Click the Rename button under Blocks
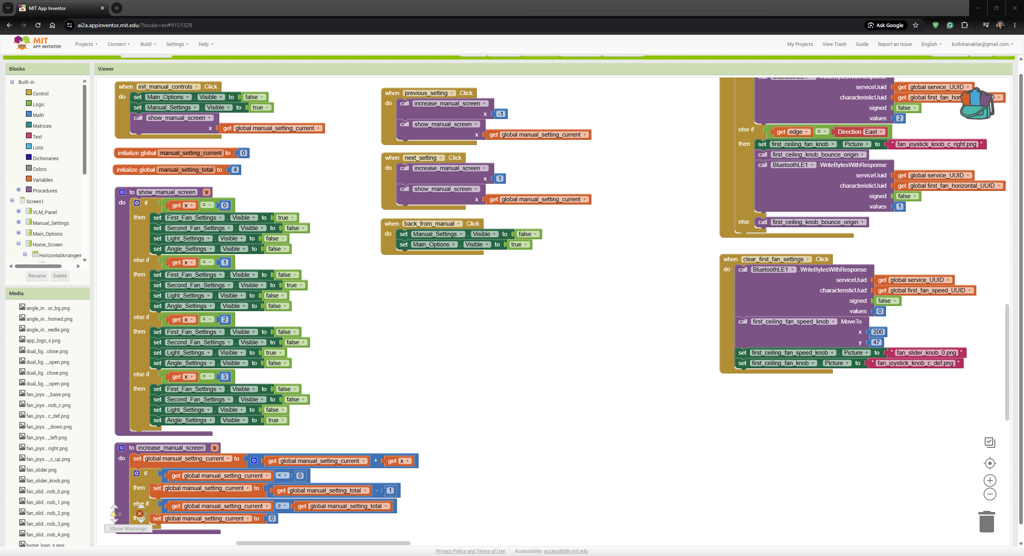Screen dimensions: 1024x556 coord(37,276)
